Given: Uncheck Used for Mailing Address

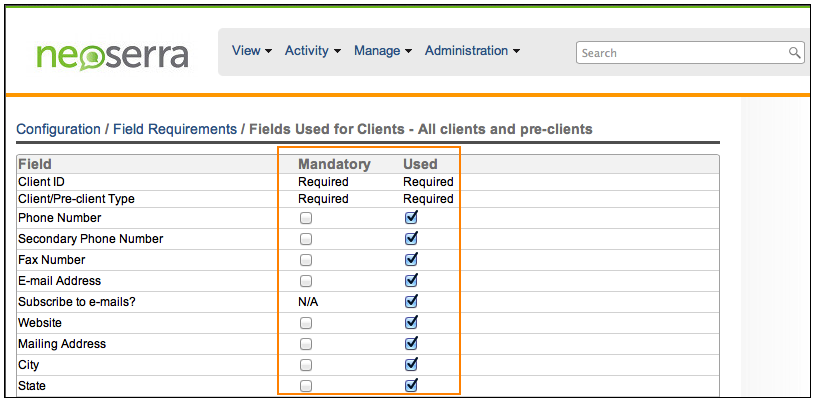Looking at the screenshot, I should 411,344.
